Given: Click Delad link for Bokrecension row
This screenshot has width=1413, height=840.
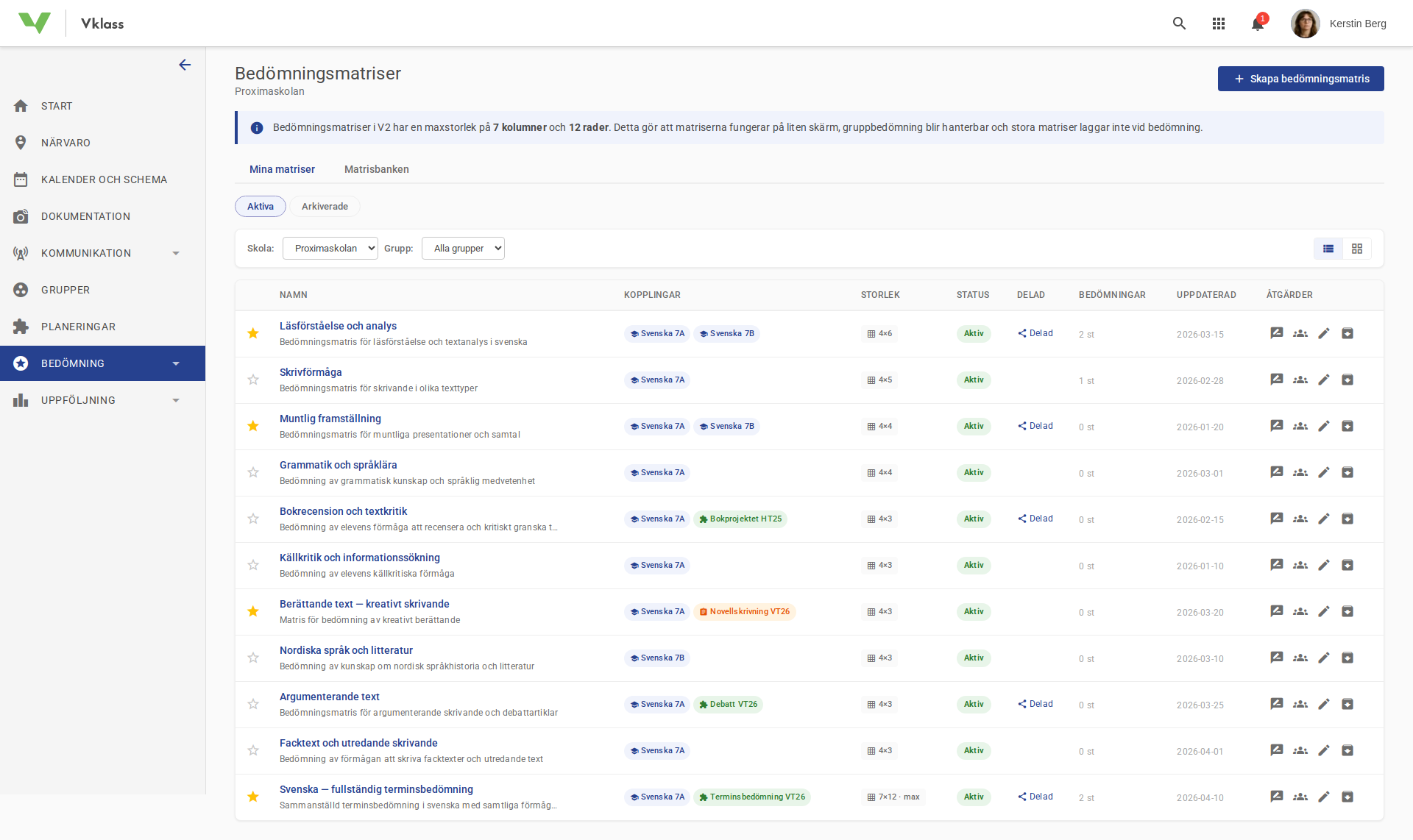Looking at the screenshot, I should coord(1035,519).
